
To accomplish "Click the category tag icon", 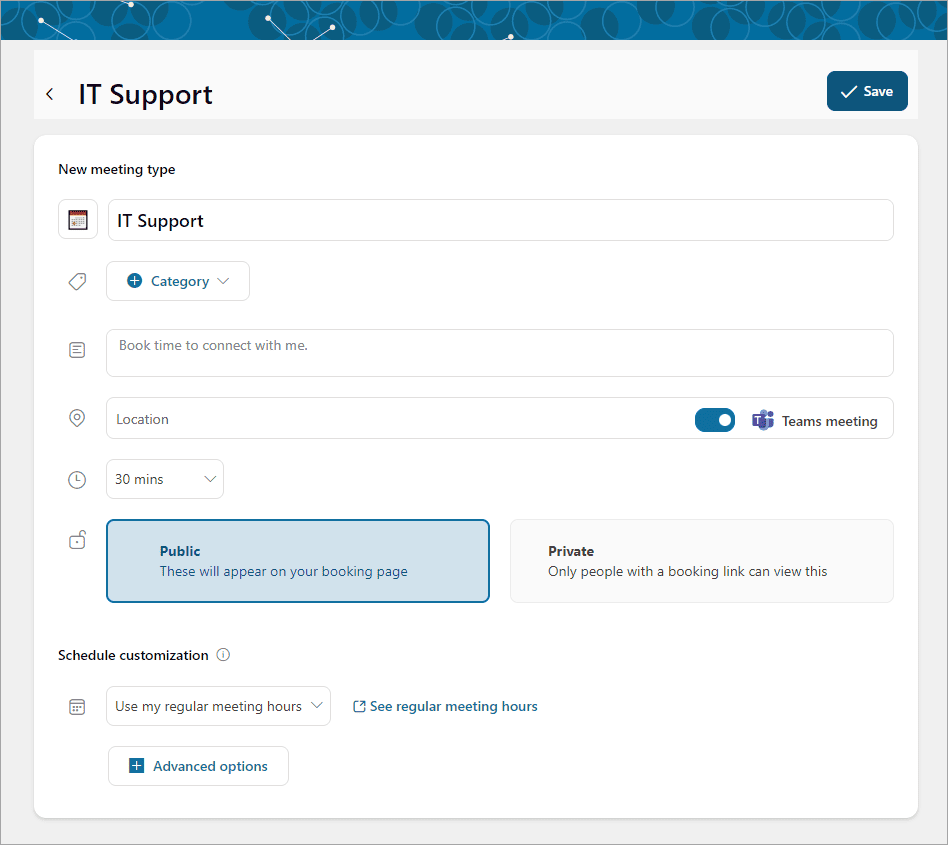I will coord(77,281).
